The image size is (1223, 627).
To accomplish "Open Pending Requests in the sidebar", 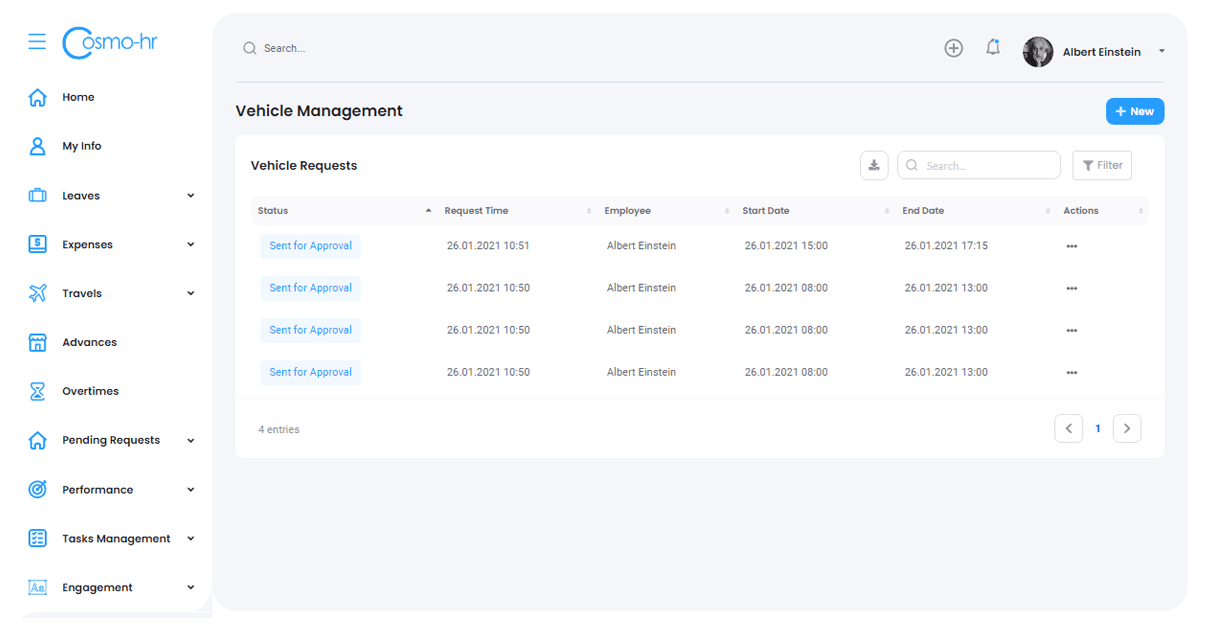I will (x=110, y=440).
